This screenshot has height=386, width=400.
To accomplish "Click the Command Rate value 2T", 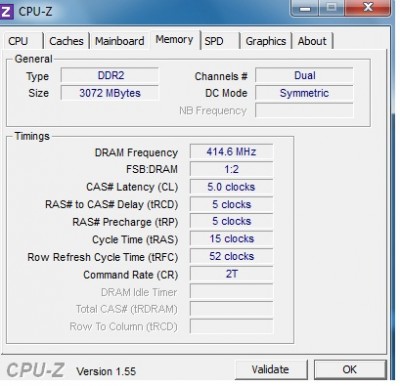I will click(x=231, y=274).
